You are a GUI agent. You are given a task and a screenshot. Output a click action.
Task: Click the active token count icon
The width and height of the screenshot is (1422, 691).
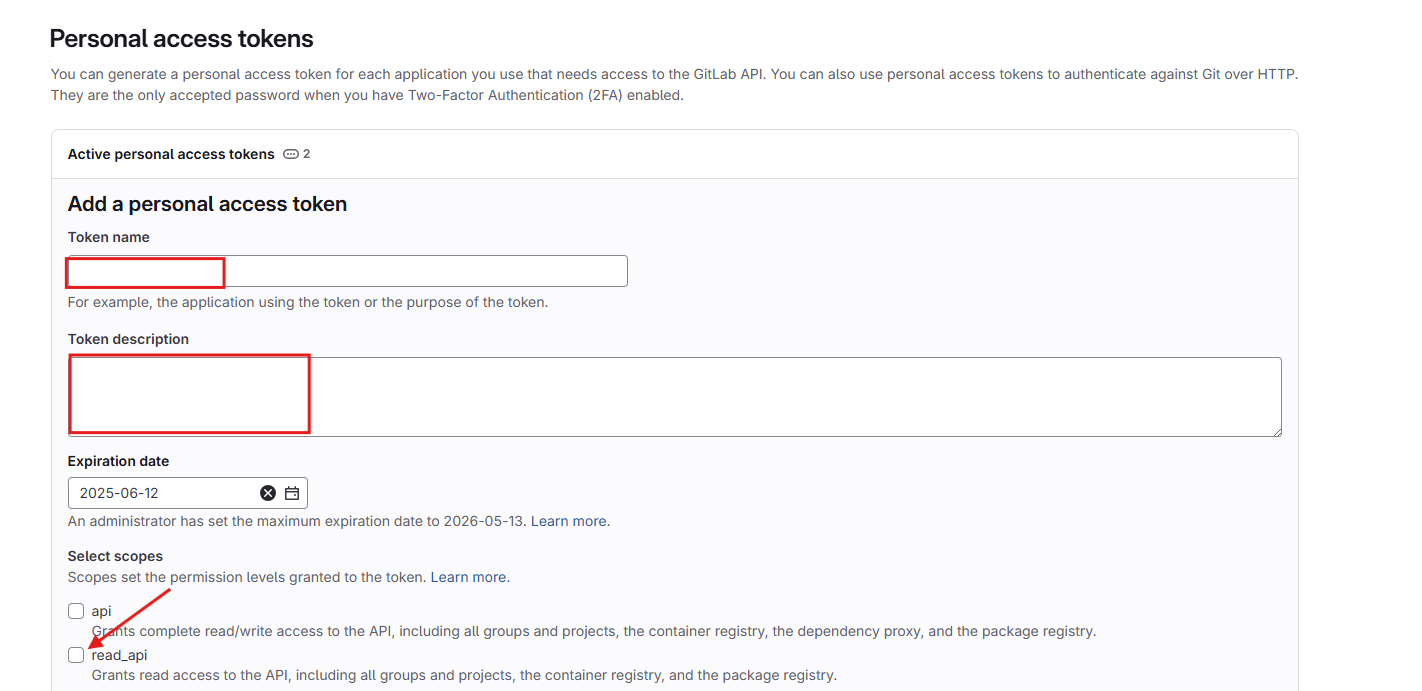[x=291, y=154]
